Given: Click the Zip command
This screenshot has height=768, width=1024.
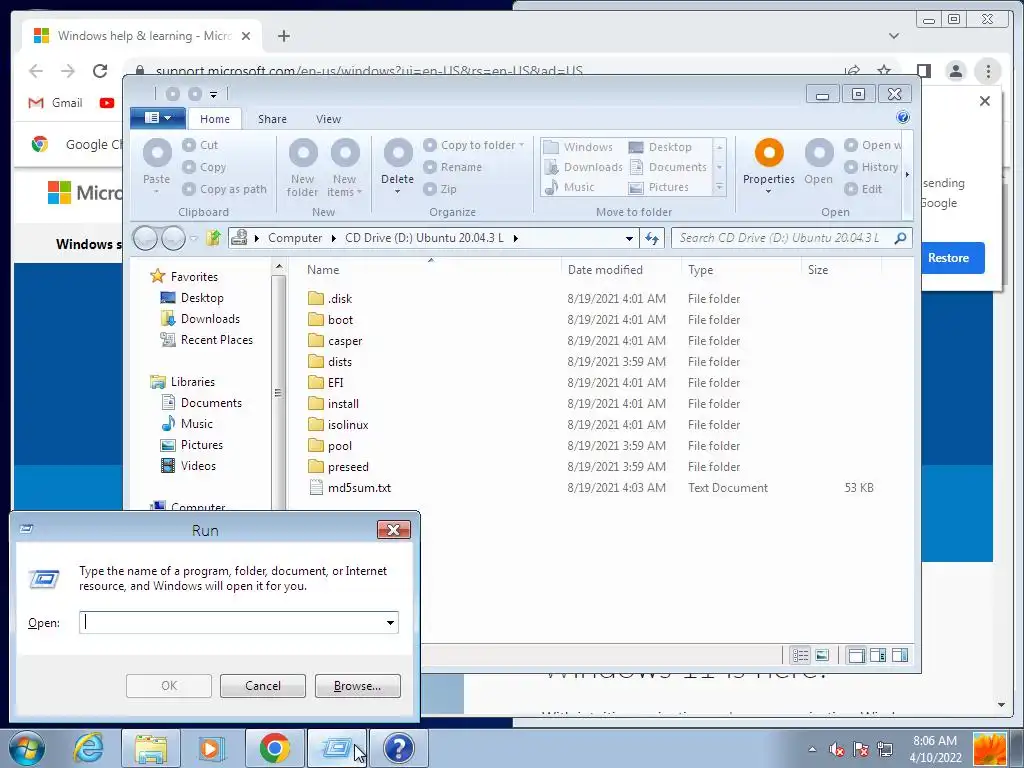Looking at the screenshot, I should [440, 189].
